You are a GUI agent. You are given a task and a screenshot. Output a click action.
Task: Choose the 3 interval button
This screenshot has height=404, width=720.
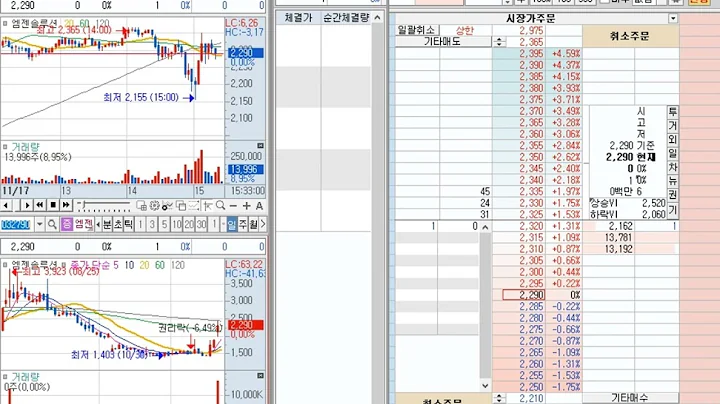tap(152, 224)
